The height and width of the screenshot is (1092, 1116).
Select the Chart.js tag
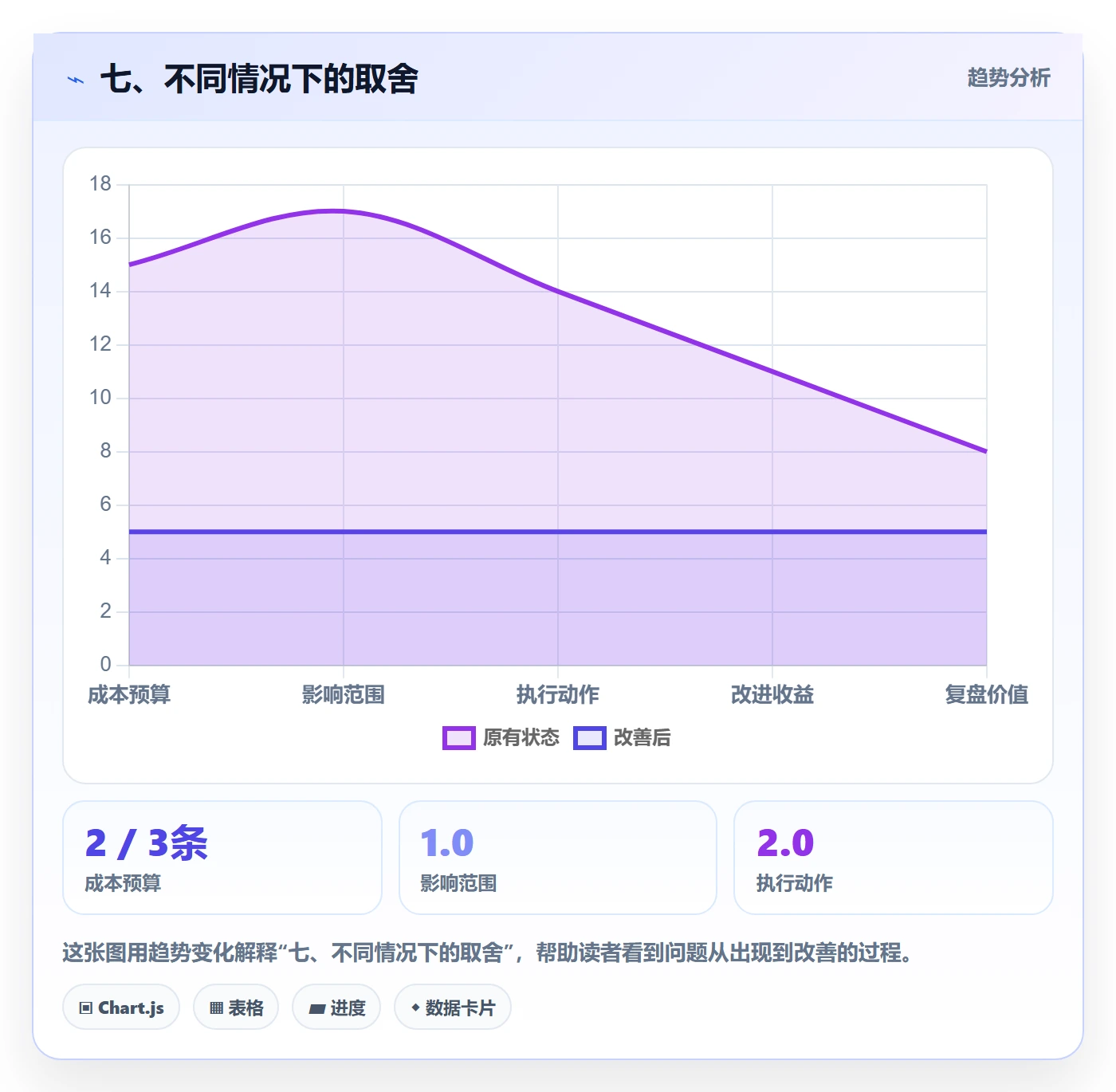click(x=121, y=1008)
